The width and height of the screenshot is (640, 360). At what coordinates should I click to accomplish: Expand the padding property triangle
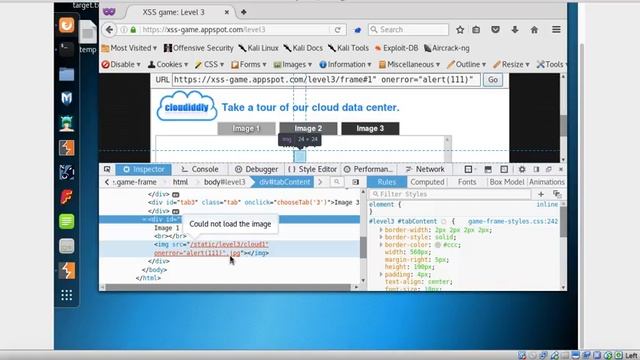click(x=381, y=274)
